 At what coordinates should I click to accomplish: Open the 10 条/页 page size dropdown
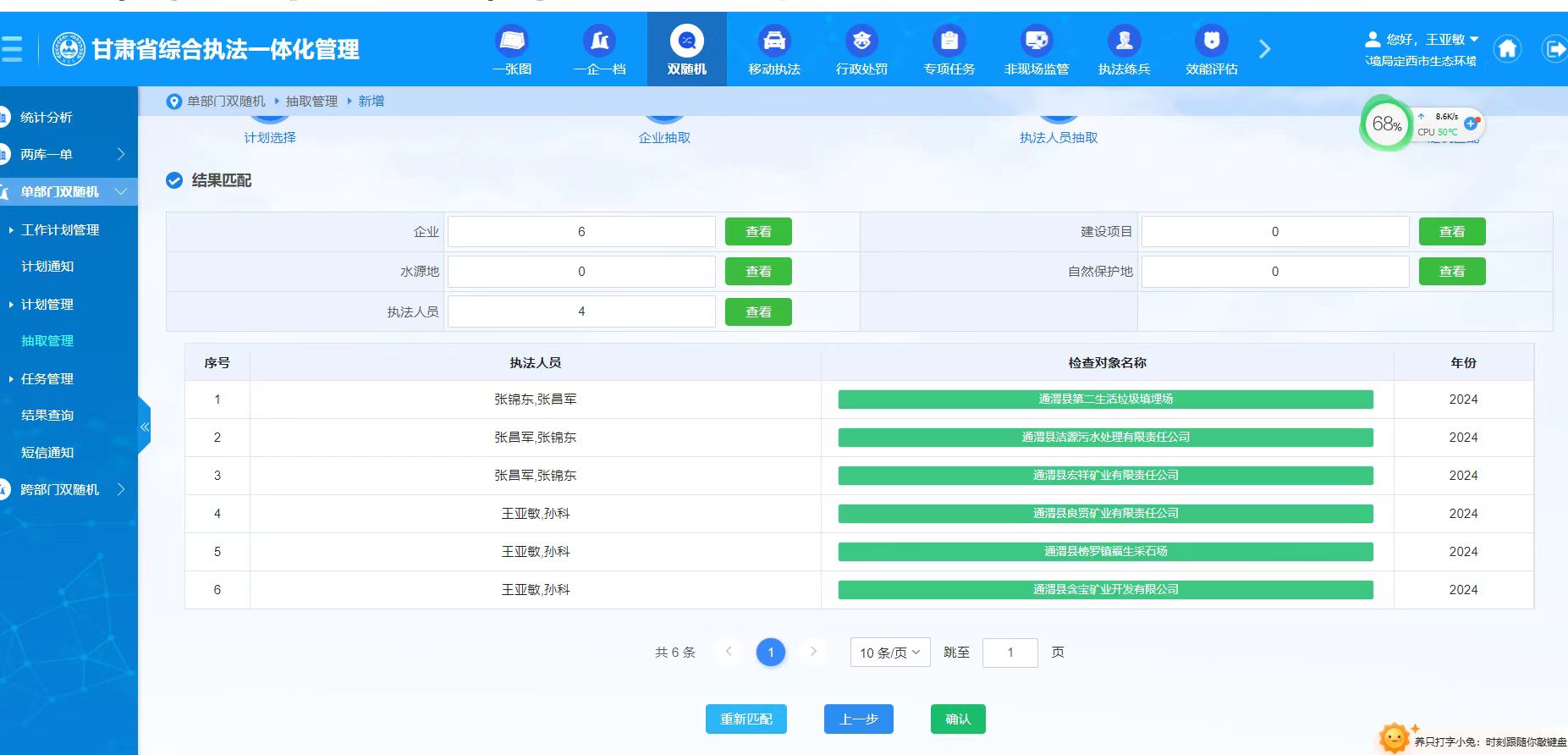(889, 653)
